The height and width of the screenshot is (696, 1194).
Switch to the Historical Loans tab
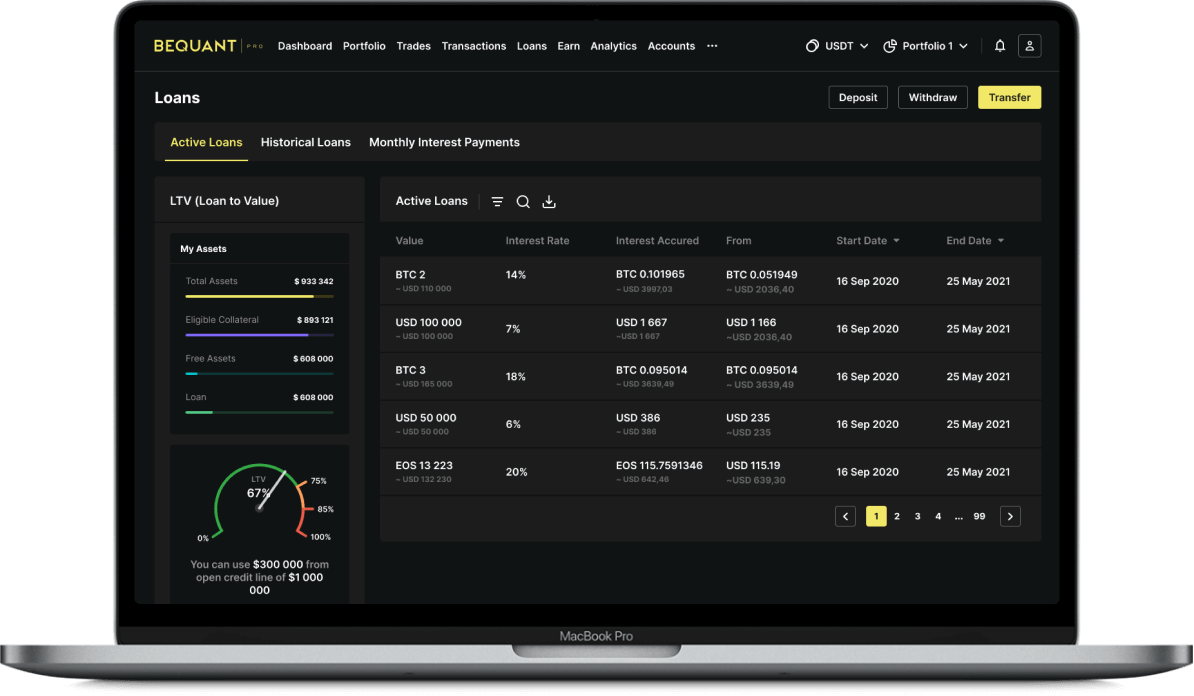click(x=305, y=143)
